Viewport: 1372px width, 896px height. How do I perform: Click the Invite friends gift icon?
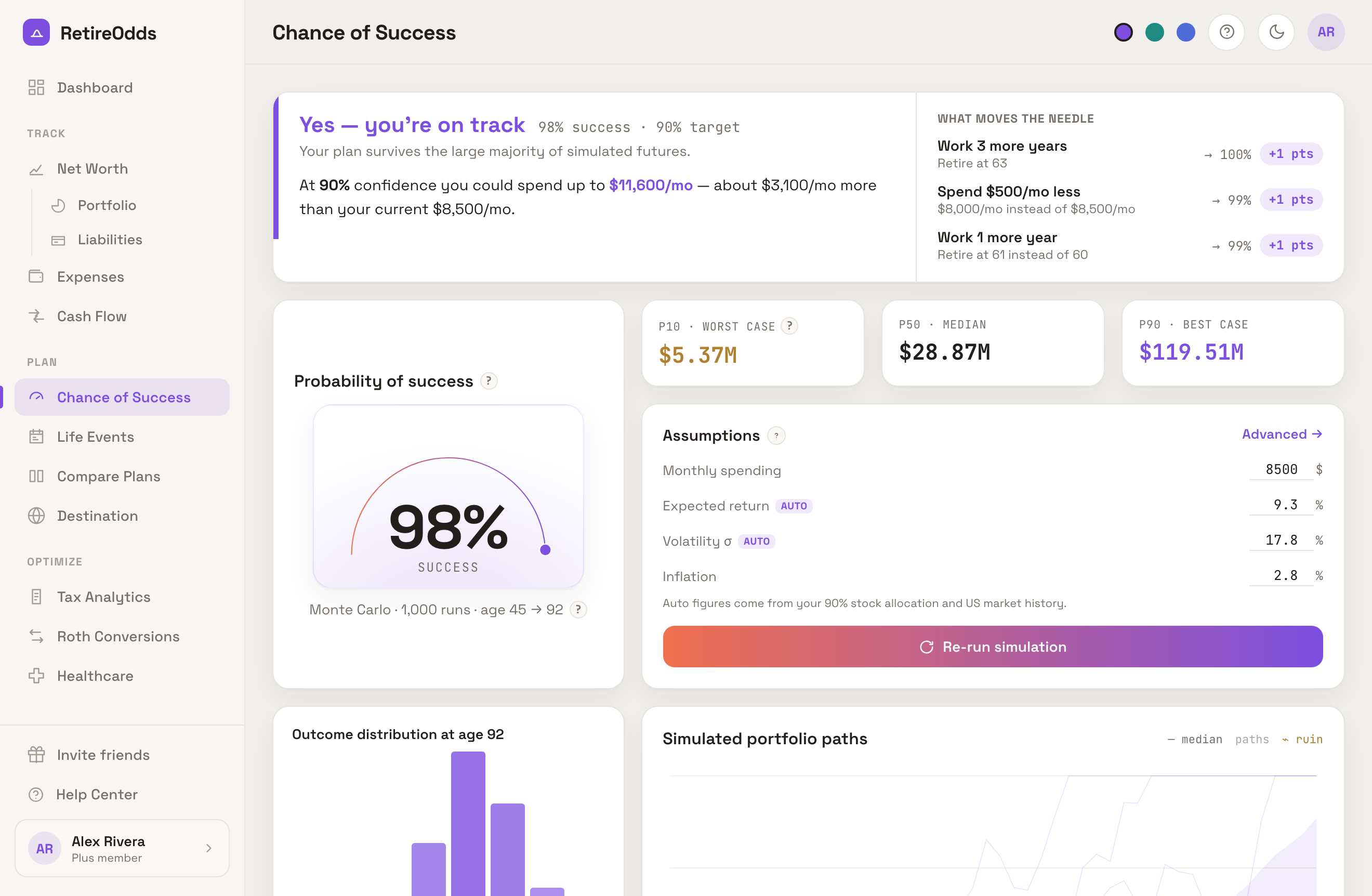coord(36,755)
